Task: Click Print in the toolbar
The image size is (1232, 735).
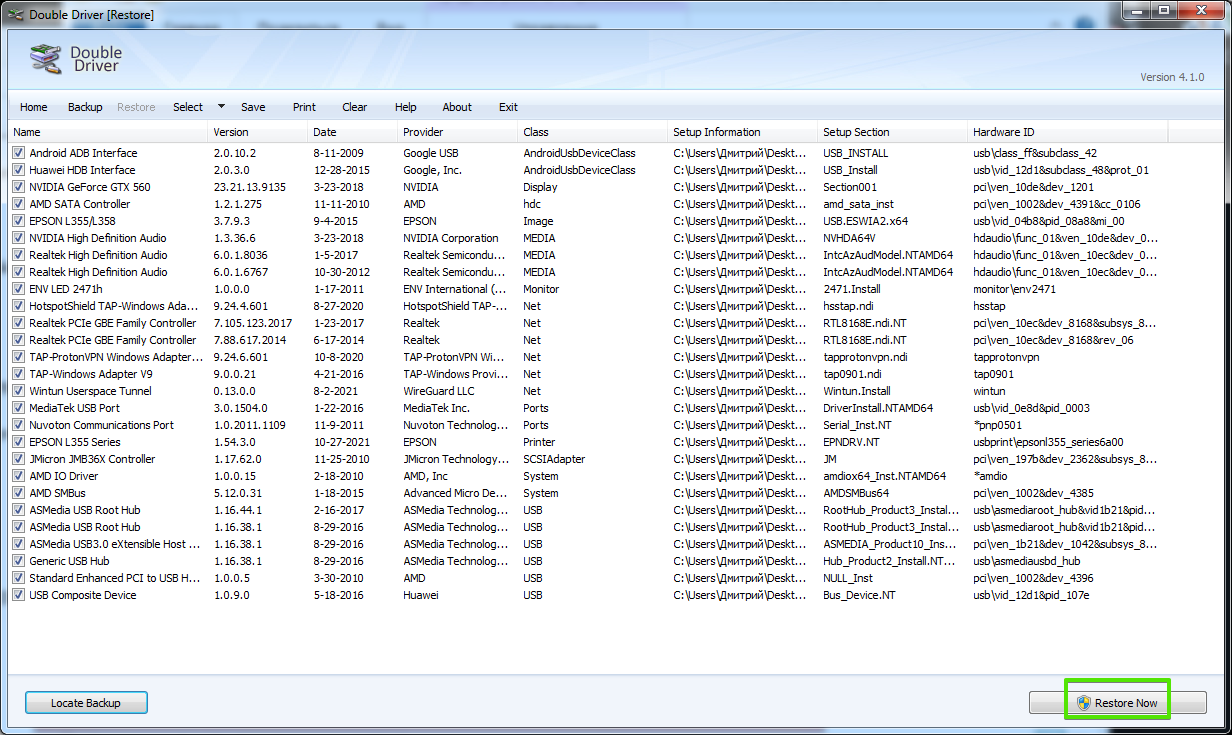Action: [x=304, y=107]
